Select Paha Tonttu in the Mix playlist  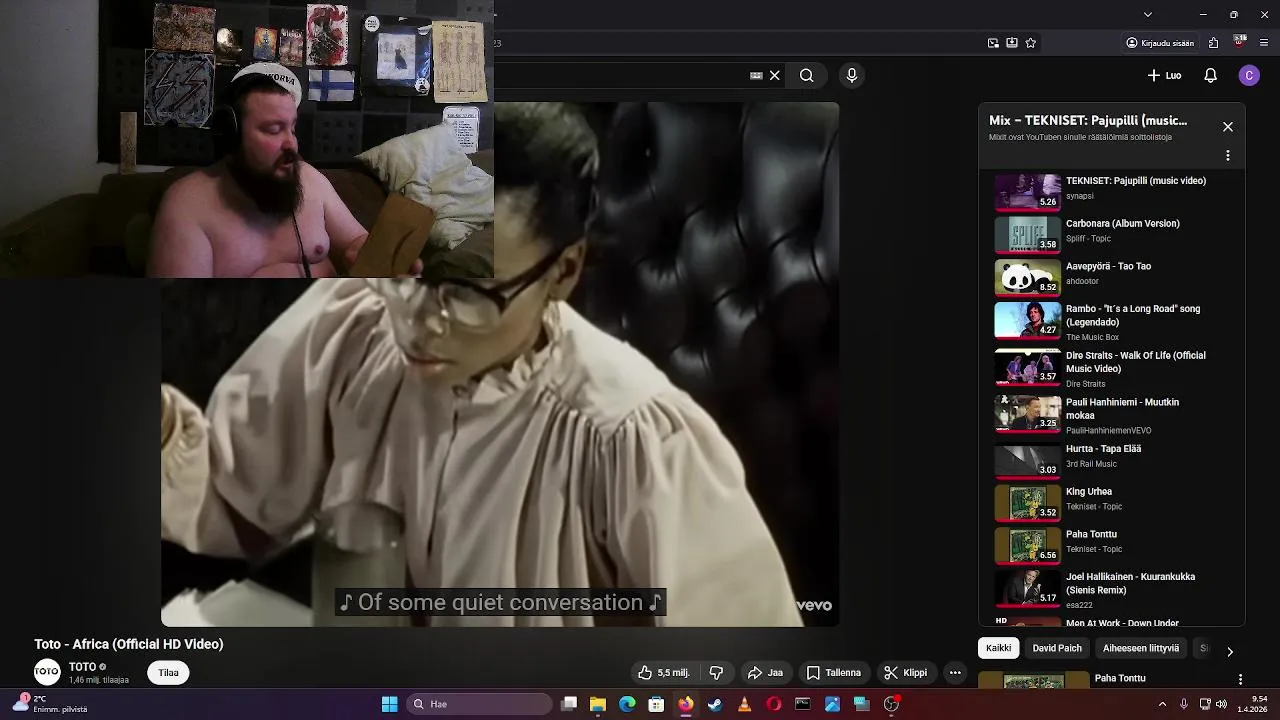1108,544
